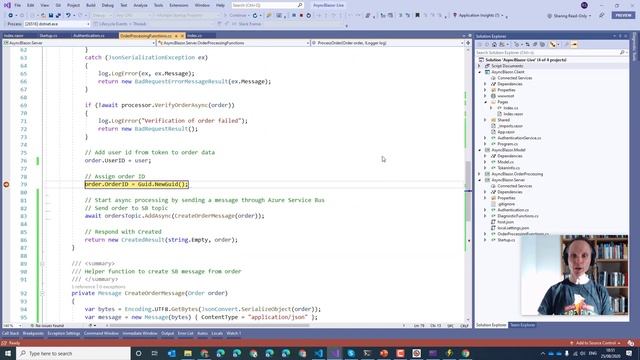Open the Immediate Window tab
640x360 pixels.
click(140, 333)
